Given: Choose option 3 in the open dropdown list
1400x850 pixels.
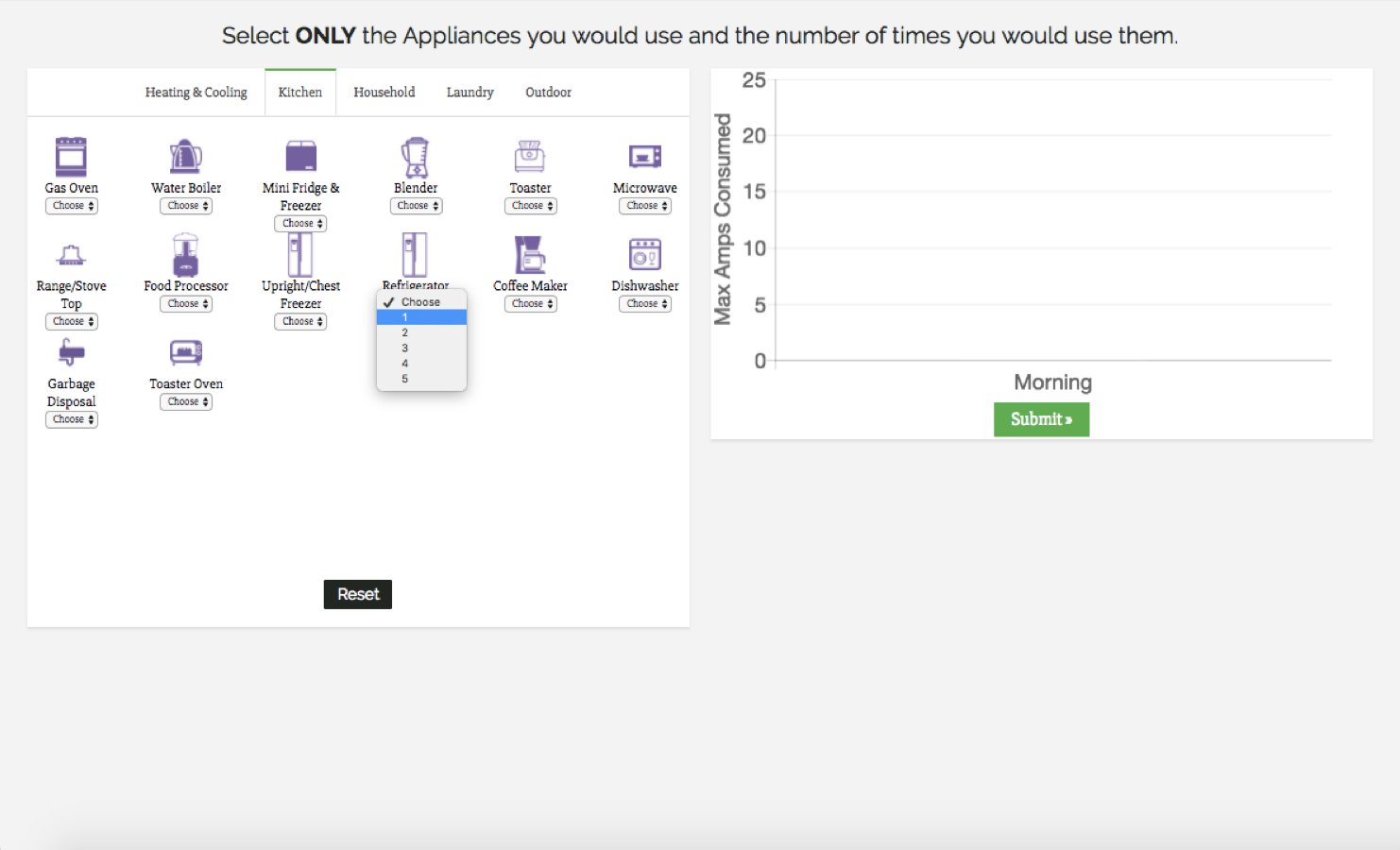Looking at the screenshot, I should point(421,348).
